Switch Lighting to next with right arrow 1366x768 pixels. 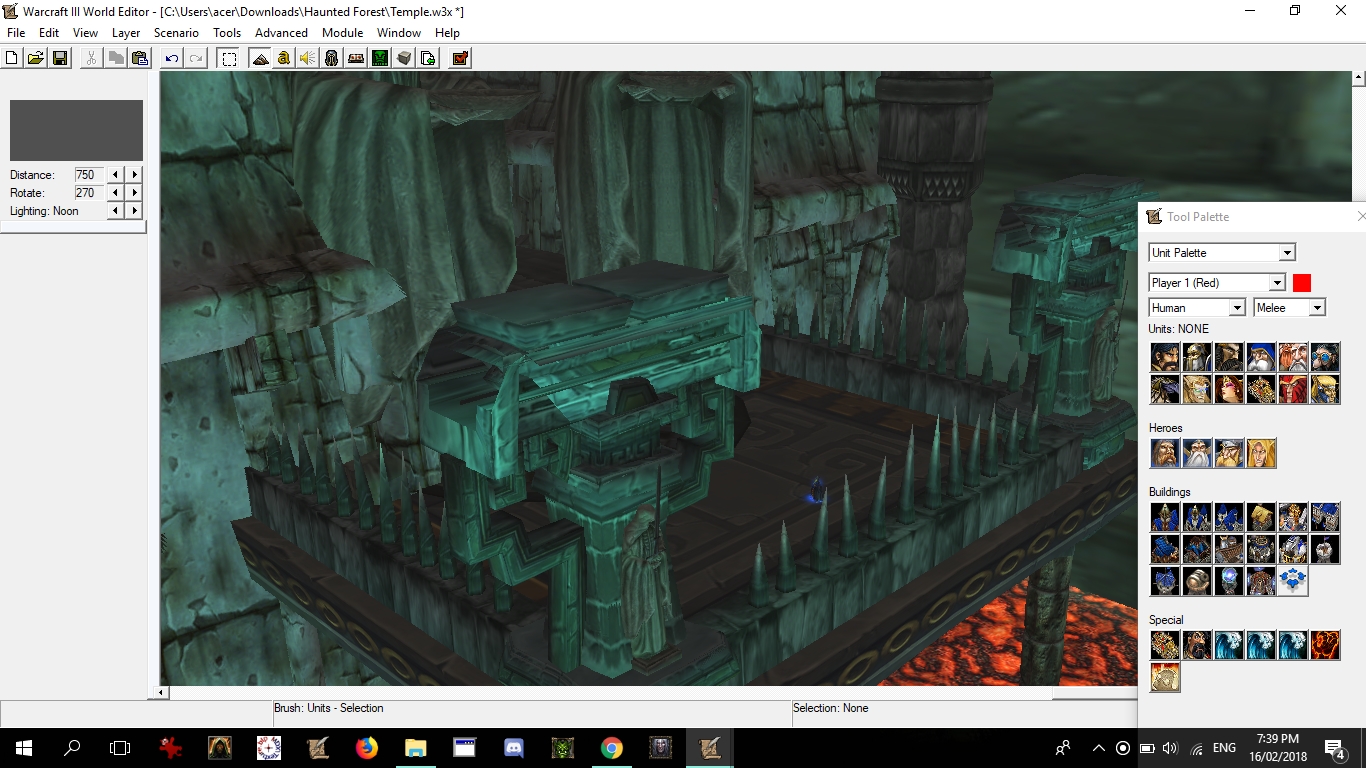coord(134,211)
